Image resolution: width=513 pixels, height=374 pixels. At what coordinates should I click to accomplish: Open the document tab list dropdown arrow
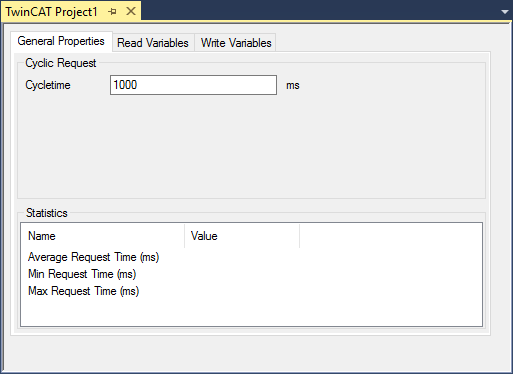pyautogui.click(x=505, y=12)
